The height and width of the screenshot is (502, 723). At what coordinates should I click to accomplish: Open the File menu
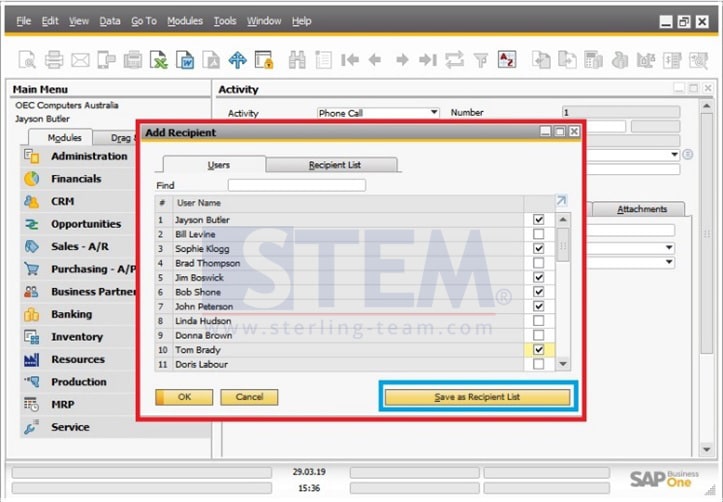(x=24, y=21)
